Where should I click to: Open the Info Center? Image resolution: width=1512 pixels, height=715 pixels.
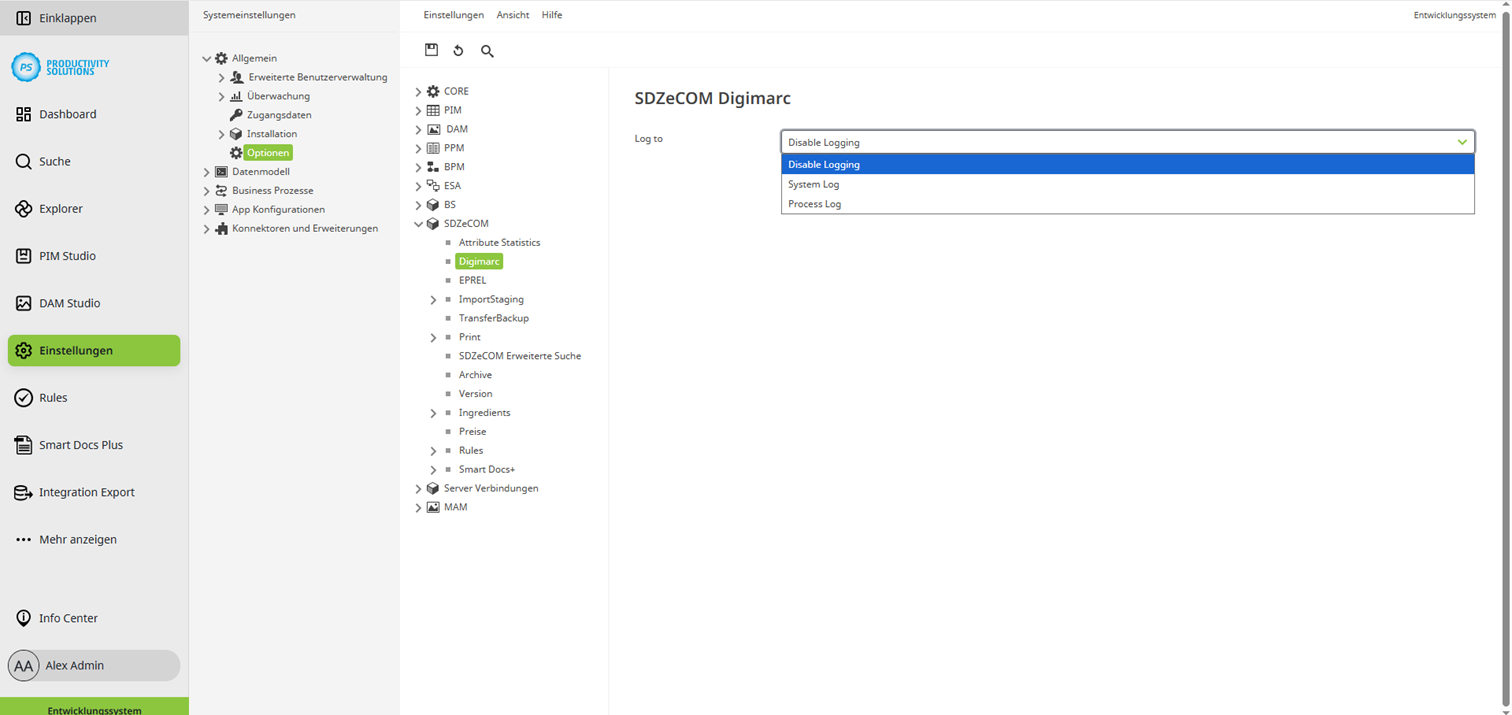66,618
